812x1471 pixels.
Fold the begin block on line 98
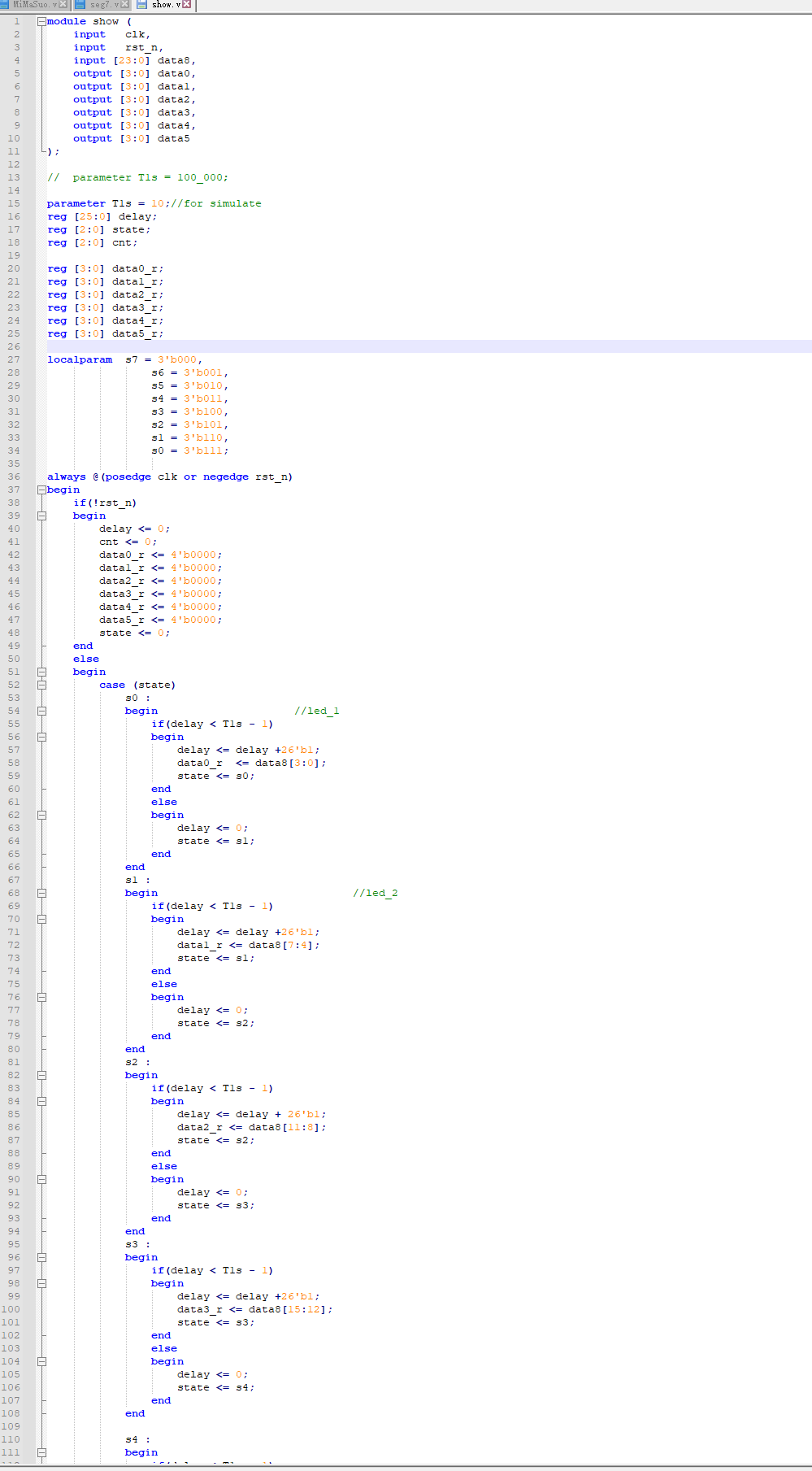41,1283
